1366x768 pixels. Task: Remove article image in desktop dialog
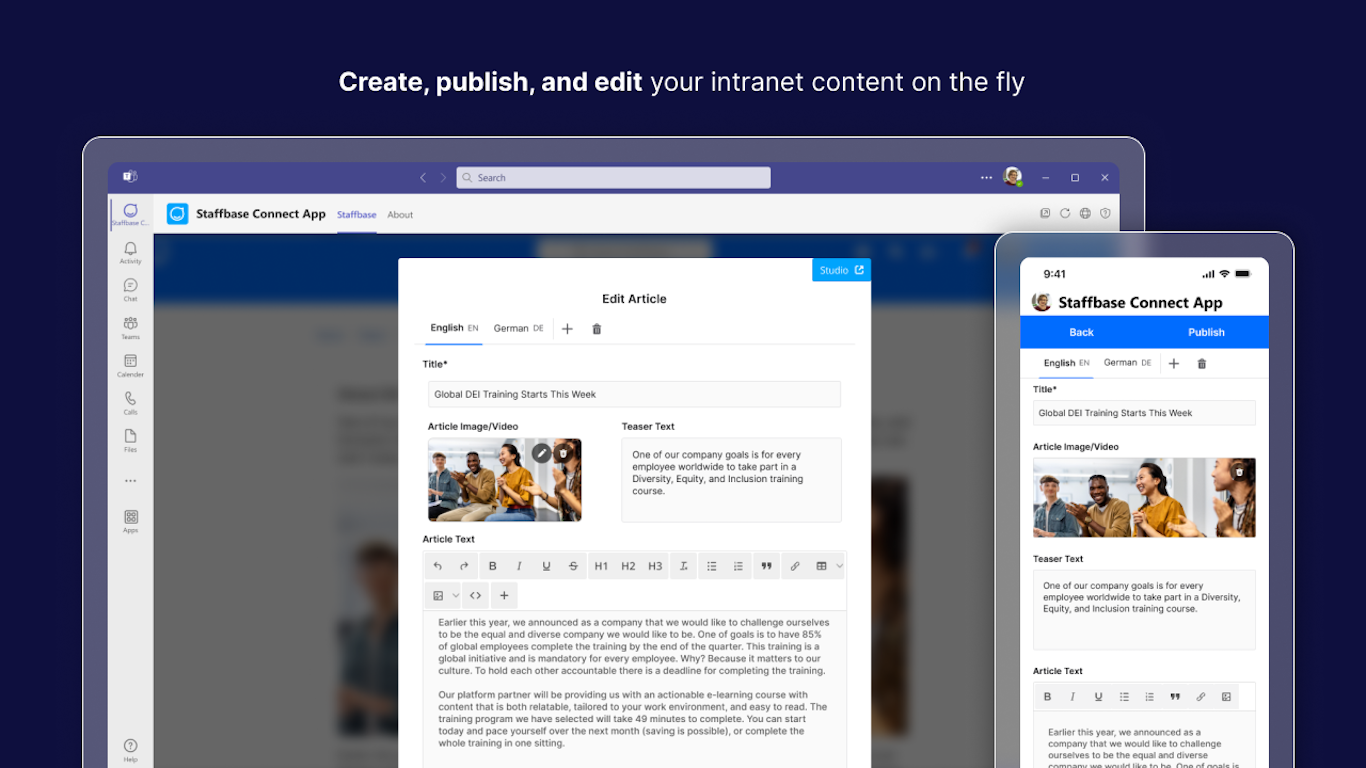563,452
